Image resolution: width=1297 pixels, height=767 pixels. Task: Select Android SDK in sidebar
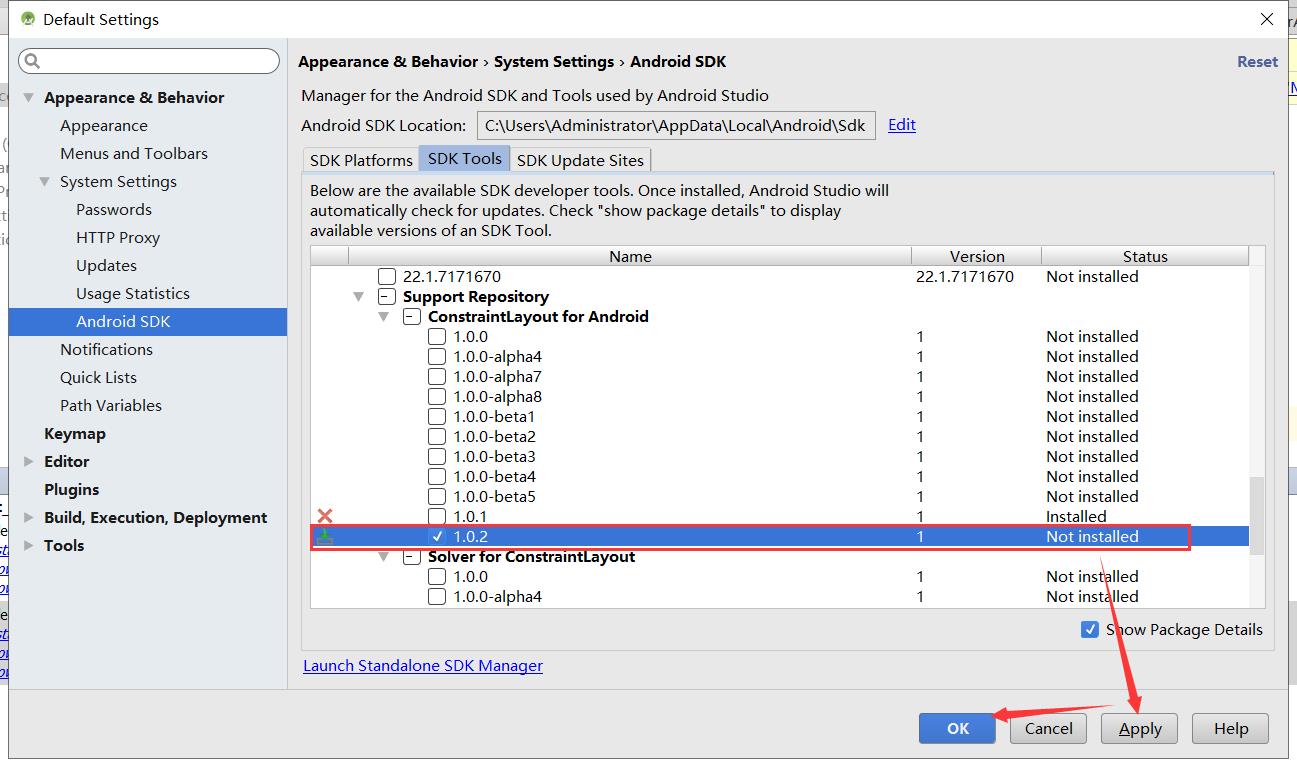pos(148,322)
